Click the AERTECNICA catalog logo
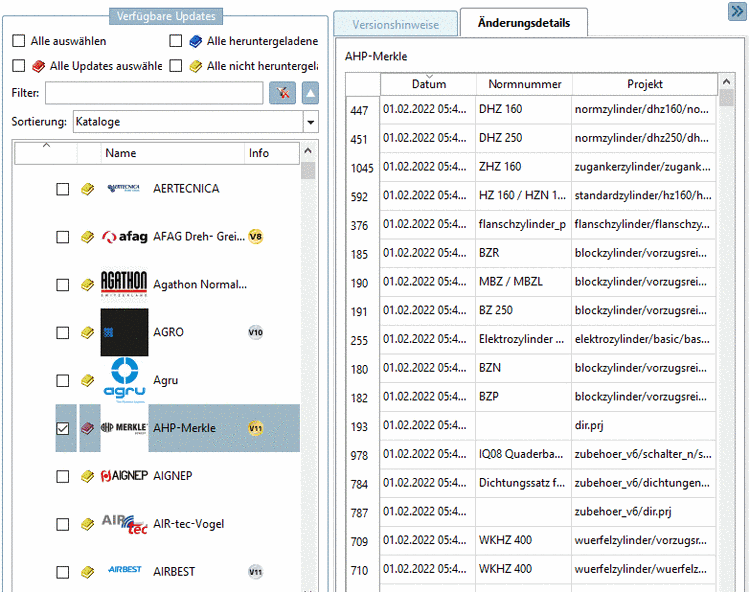Viewport: 750px width, 592px height. click(124, 188)
